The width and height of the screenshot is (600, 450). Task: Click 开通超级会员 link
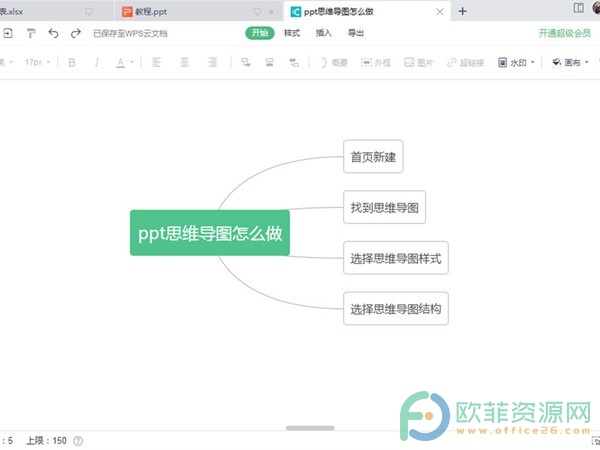[564, 33]
